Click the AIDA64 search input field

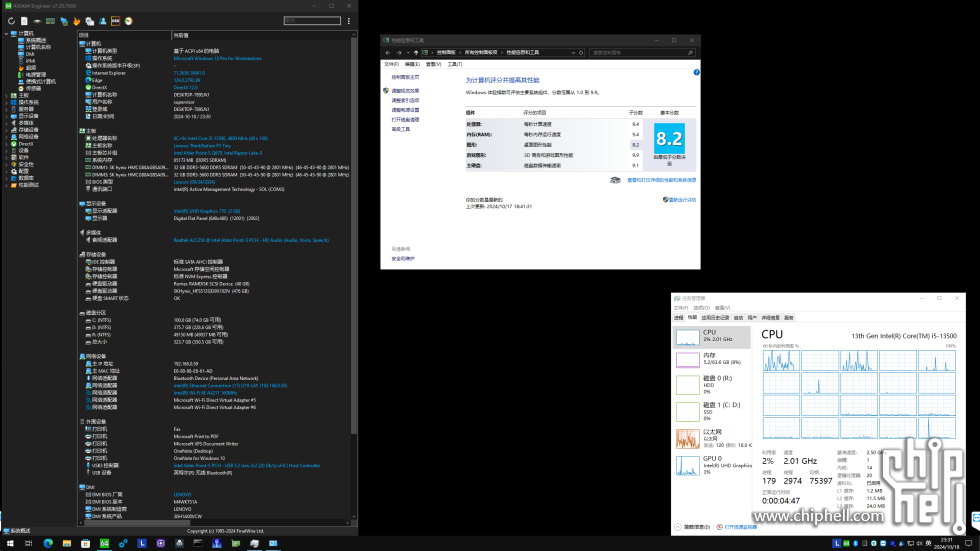(312, 21)
